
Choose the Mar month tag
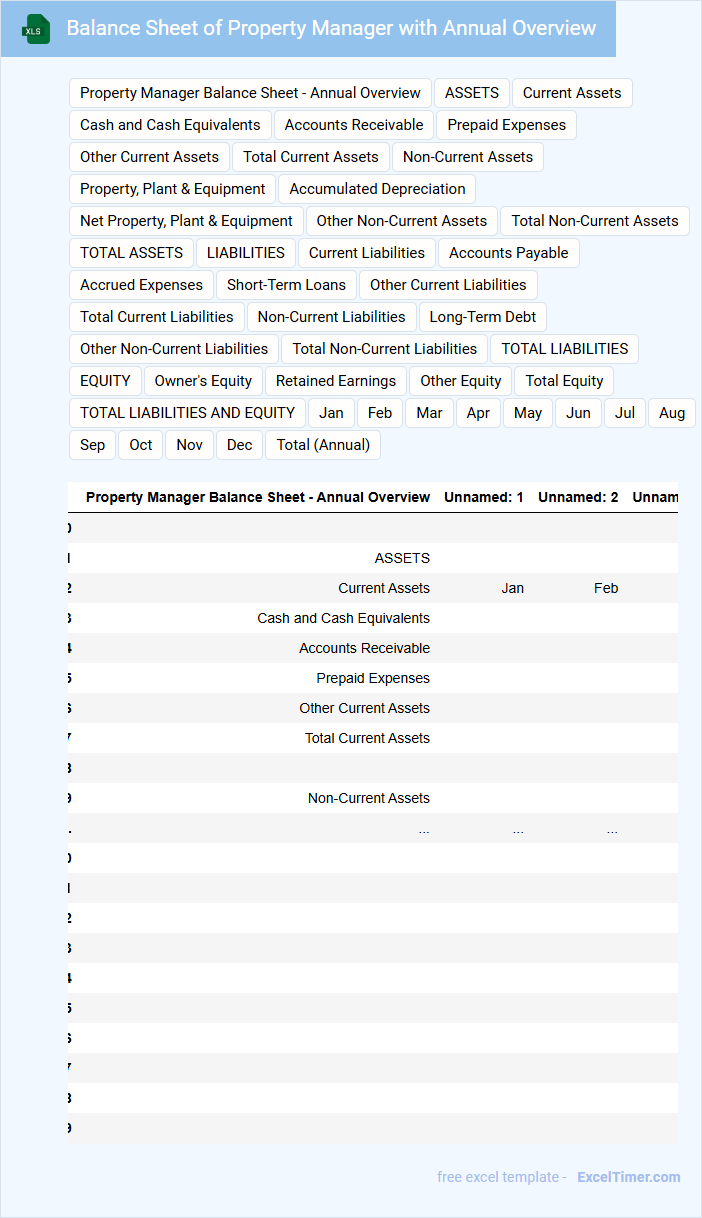tap(430, 413)
